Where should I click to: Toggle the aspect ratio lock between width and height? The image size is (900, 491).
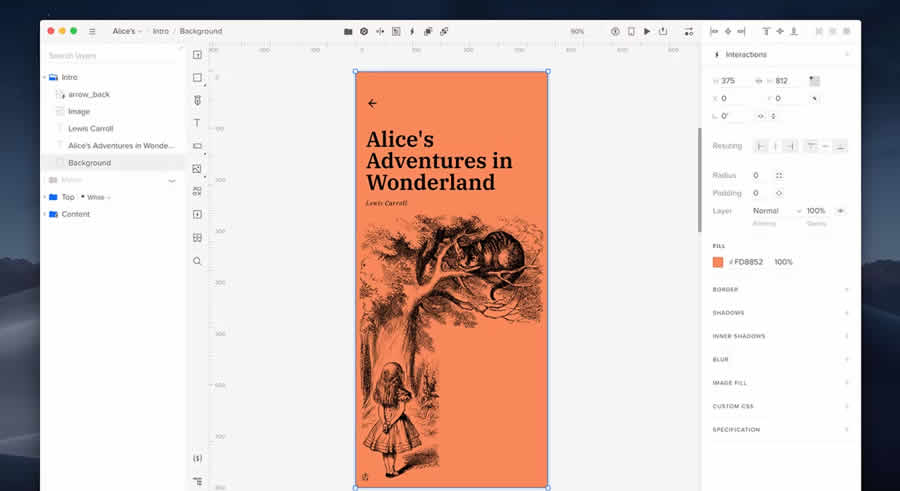(758, 81)
